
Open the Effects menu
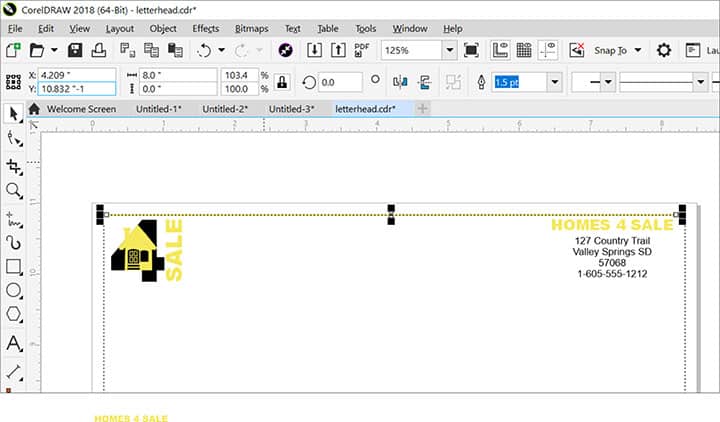click(205, 29)
